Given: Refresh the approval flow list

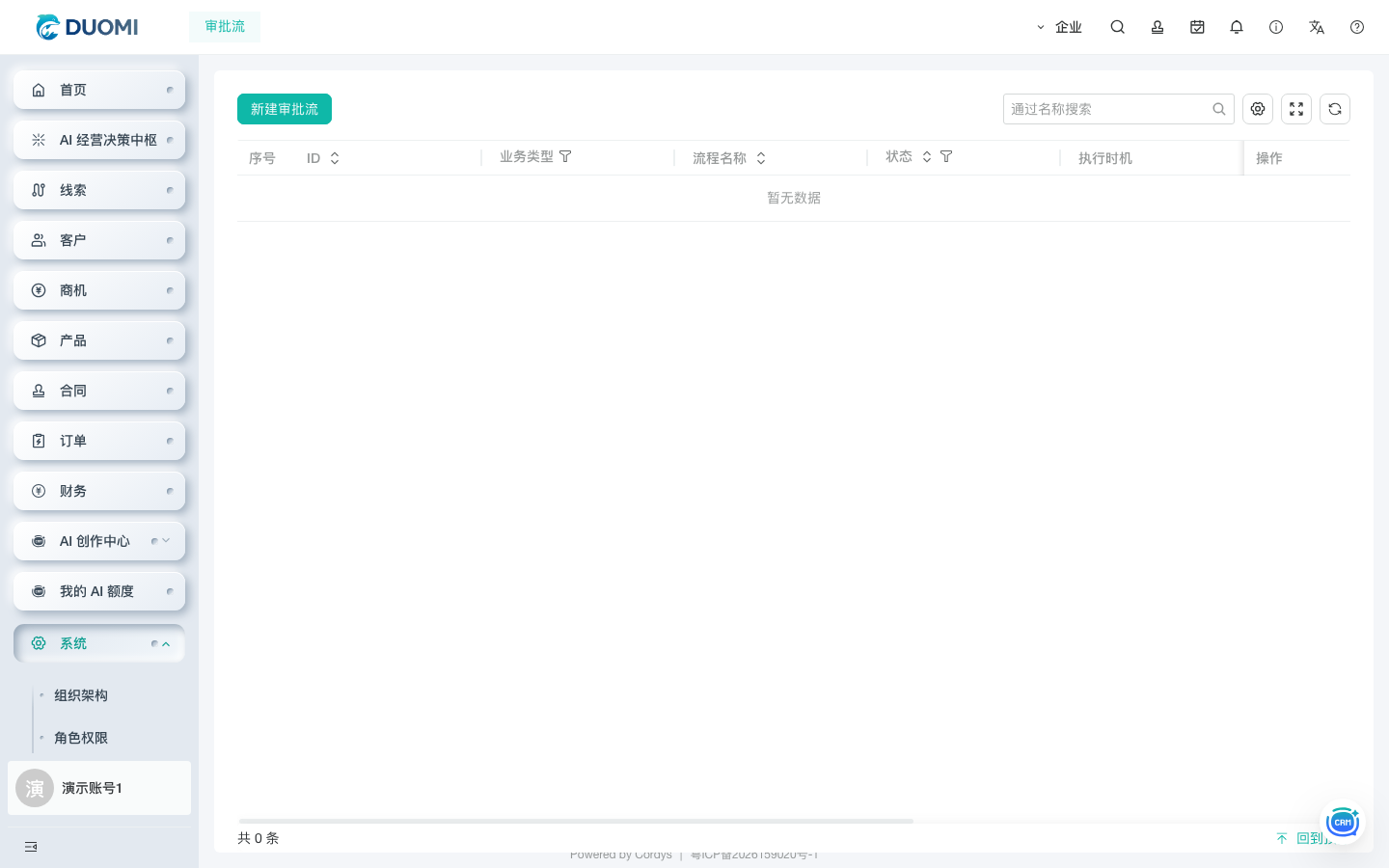Looking at the screenshot, I should click(1335, 109).
